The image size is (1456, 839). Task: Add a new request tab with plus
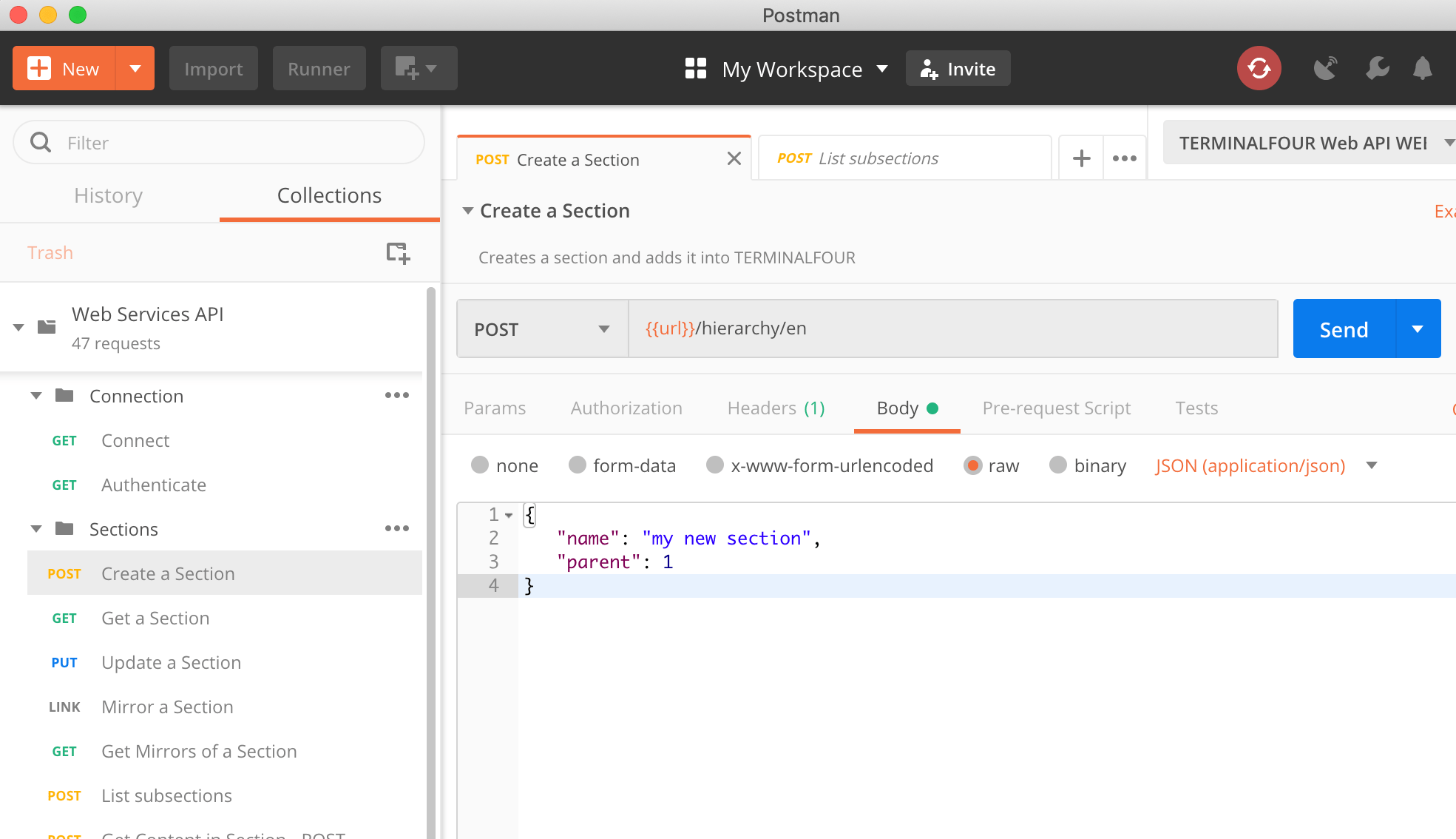tap(1081, 158)
